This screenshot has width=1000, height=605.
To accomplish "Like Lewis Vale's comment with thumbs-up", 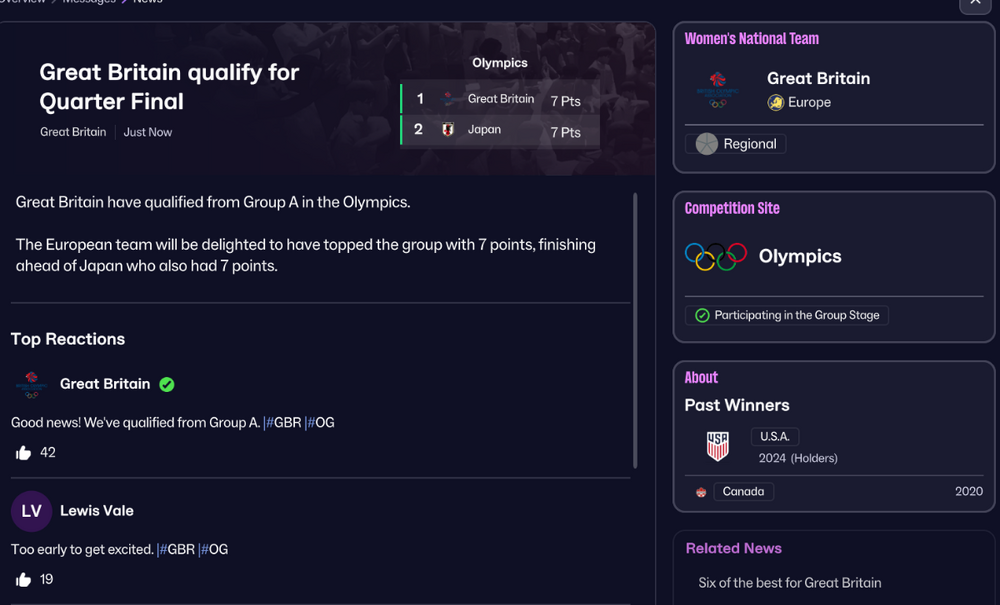I will [x=24, y=579].
